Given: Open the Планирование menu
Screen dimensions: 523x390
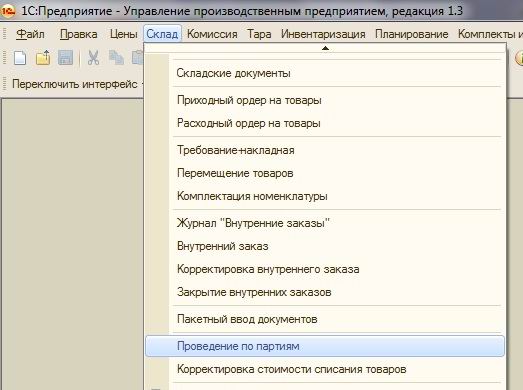Looking at the screenshot, I should pyautogui.click(x=412, y=34).
